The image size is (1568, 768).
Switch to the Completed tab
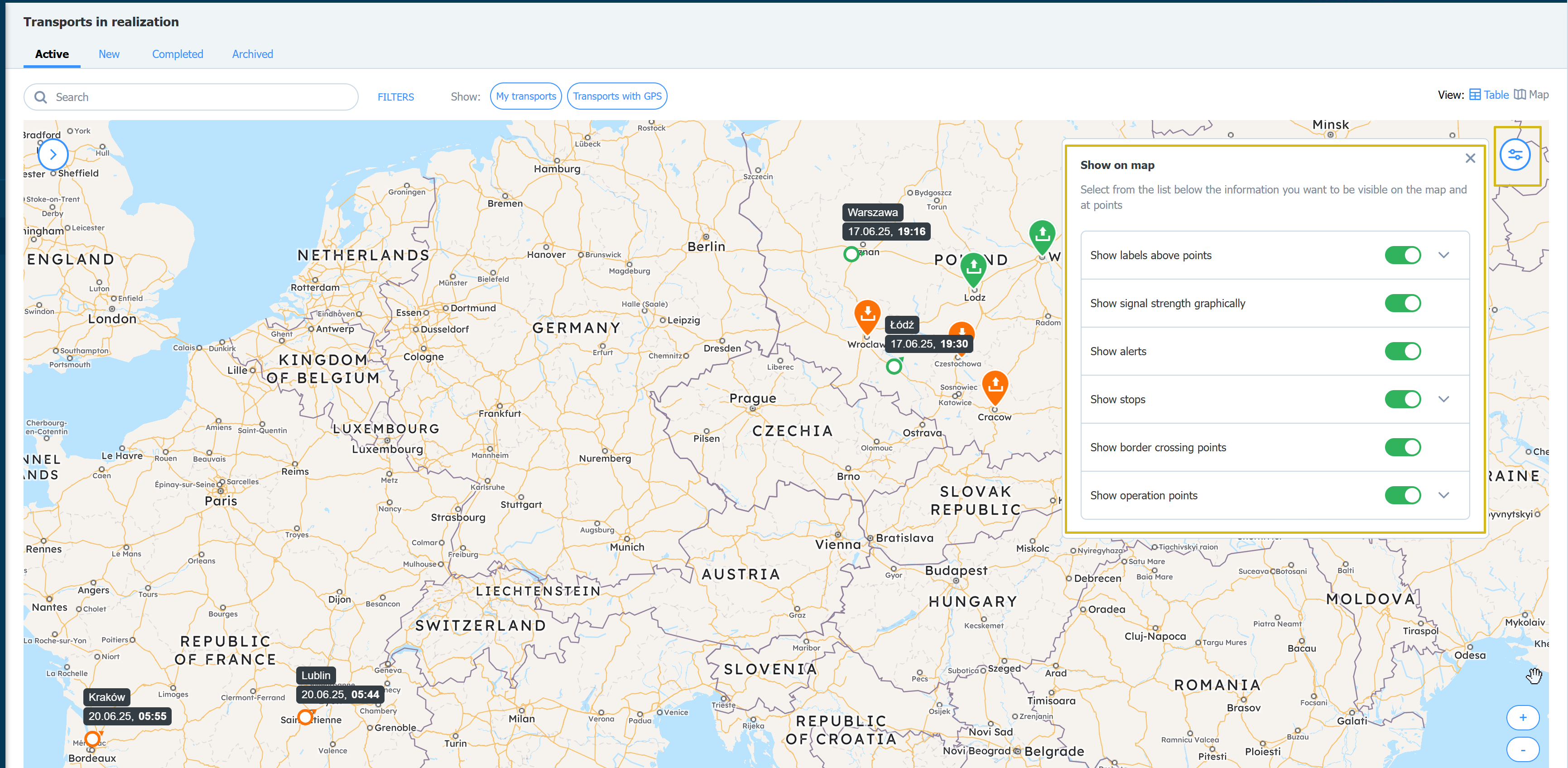click(x=177, y=54)
